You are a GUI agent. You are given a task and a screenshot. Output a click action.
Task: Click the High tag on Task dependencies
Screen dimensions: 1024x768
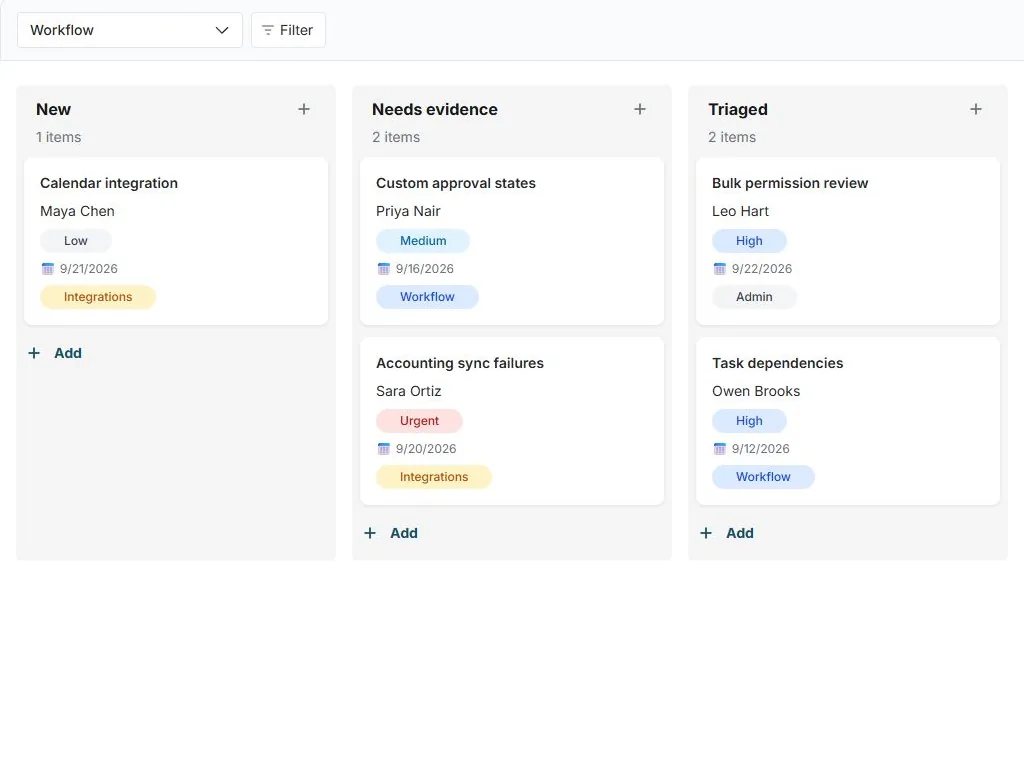point(749,421)
